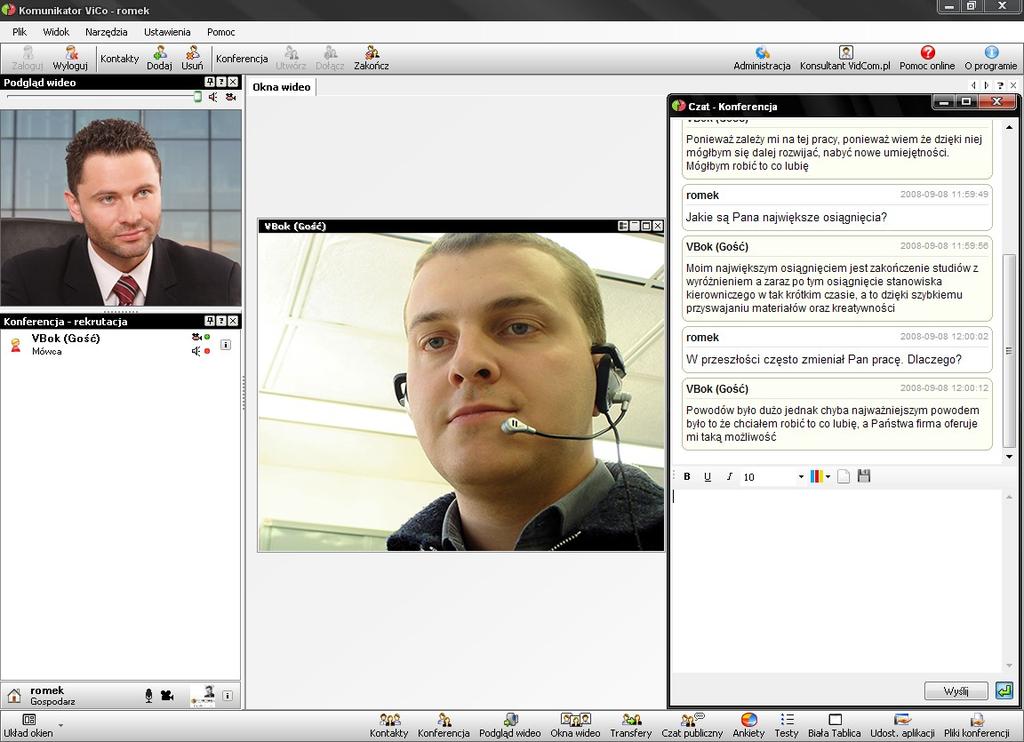
Task: Show info for romek host
Action: click(228, 696)
